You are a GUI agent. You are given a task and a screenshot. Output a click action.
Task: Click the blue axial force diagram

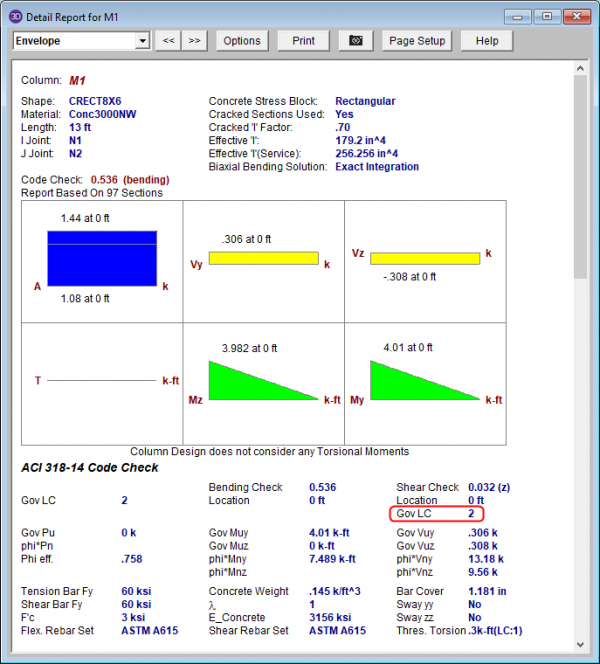102,258
